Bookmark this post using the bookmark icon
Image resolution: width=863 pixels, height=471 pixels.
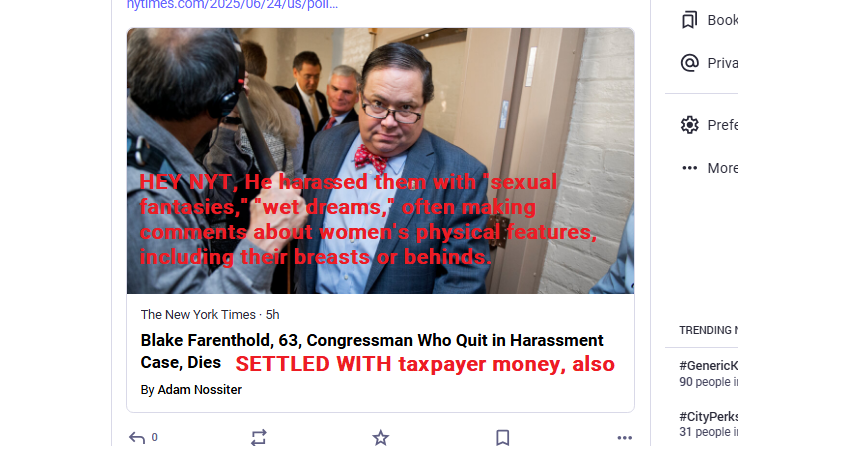[x=502, y=438]
